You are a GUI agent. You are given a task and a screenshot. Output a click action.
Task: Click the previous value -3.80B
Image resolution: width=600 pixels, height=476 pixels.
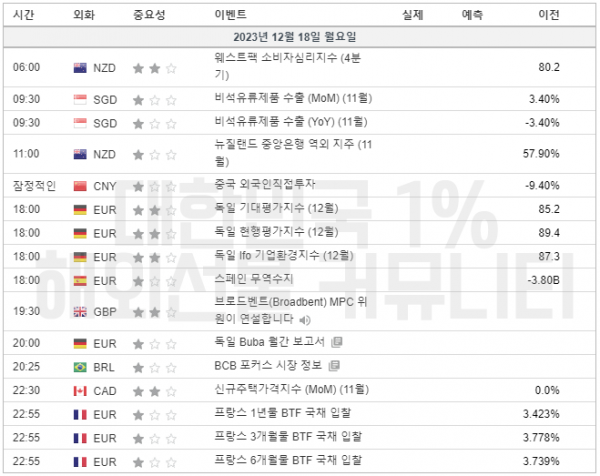543,280
